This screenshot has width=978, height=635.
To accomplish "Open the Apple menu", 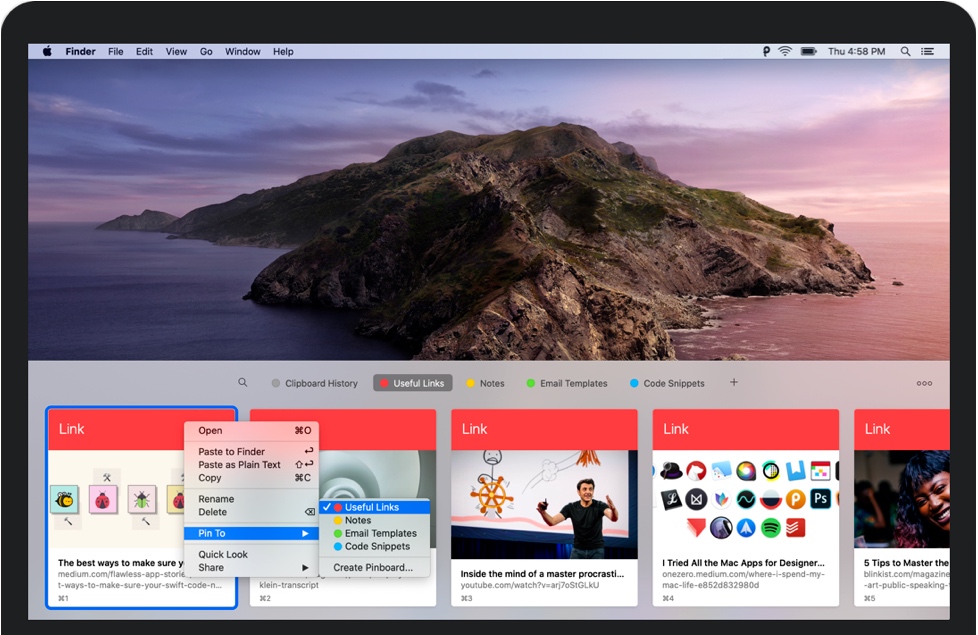I will pos(47,52).
